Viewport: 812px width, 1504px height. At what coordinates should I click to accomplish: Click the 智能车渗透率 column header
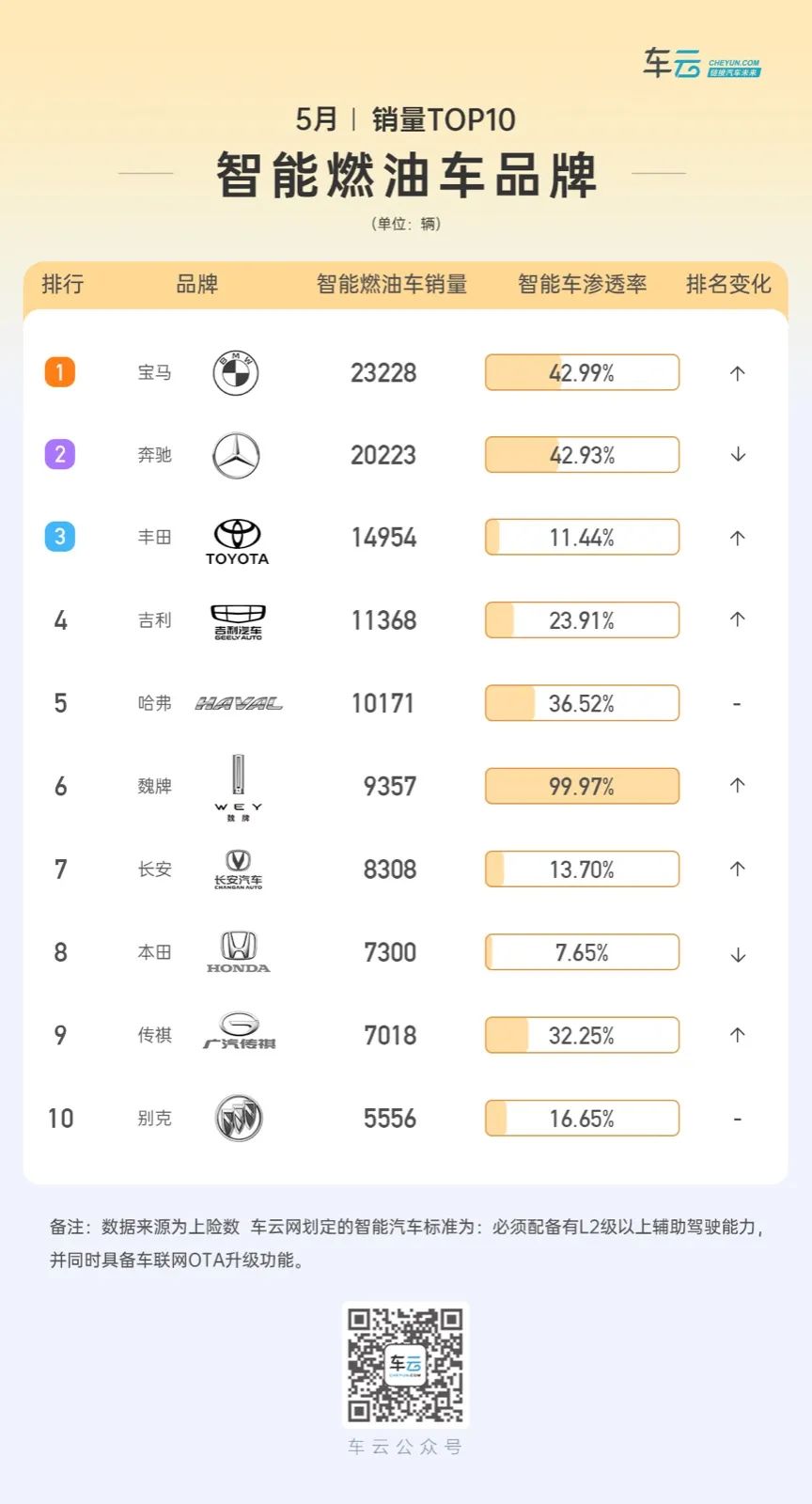click(x=582, y=284)
